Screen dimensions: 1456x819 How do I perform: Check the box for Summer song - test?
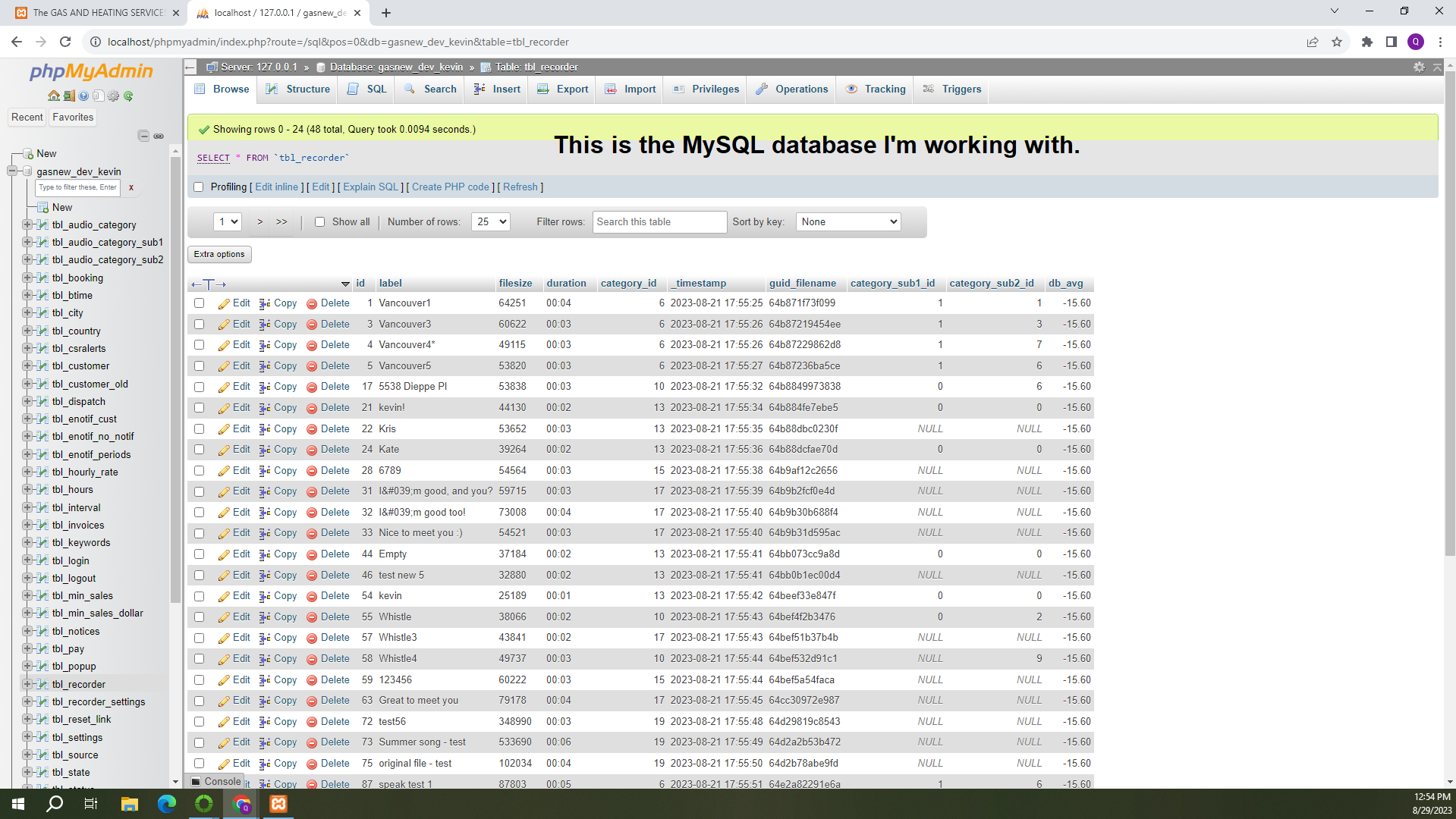(199, 742)
